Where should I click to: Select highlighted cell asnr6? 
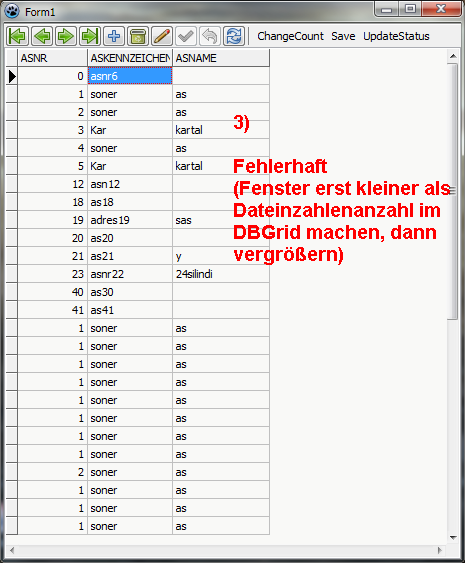[x=130, y=76]
